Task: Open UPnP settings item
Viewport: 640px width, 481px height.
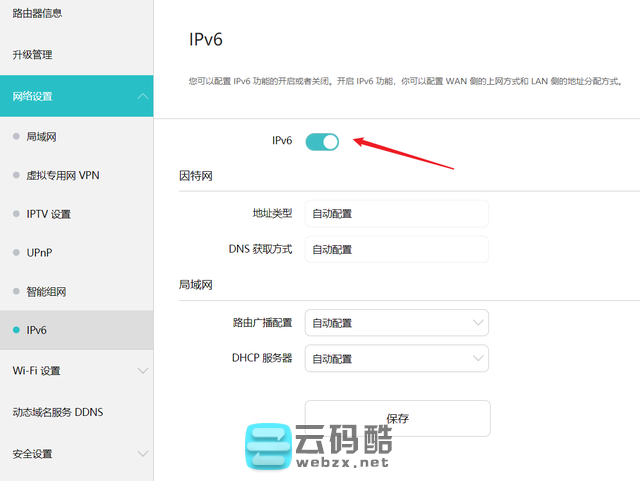Action: pos(39,253)
